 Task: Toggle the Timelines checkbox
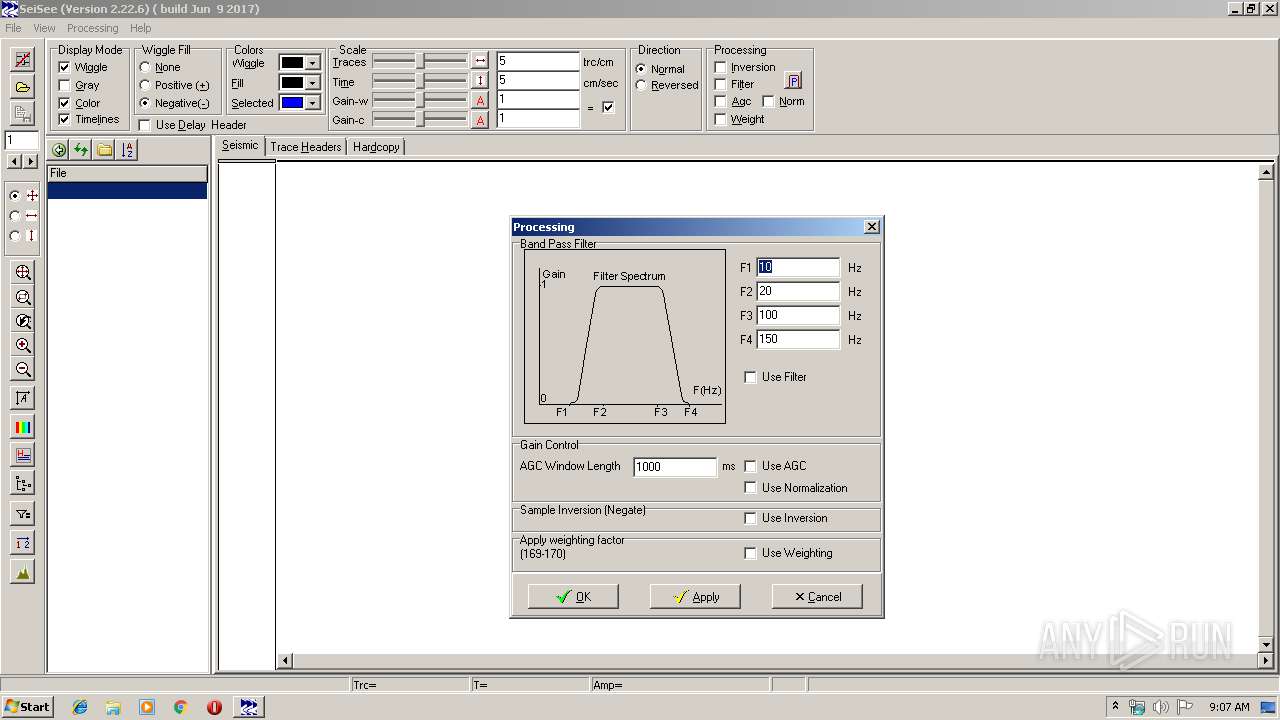[65, 119]
